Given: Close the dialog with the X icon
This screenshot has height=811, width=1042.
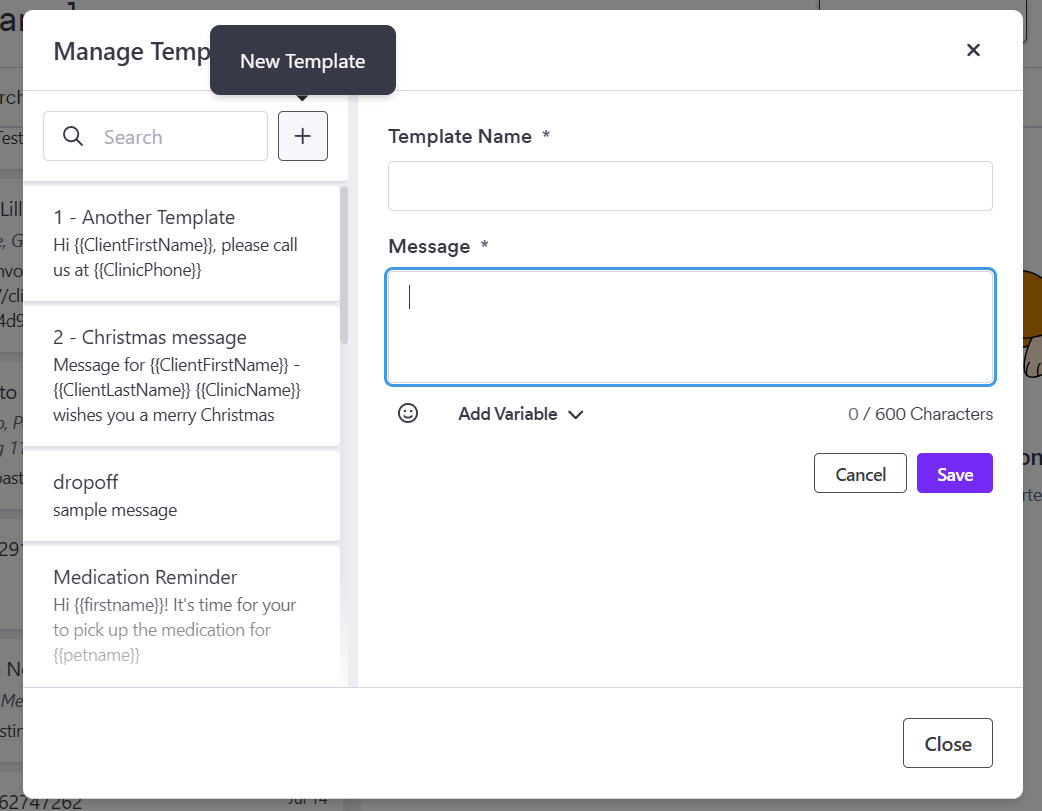Looking at the screenshot, I should point(973,50).
